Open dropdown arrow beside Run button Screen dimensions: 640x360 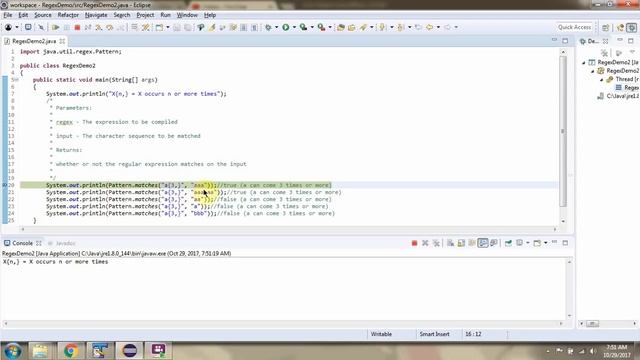(x=294, y=27)
